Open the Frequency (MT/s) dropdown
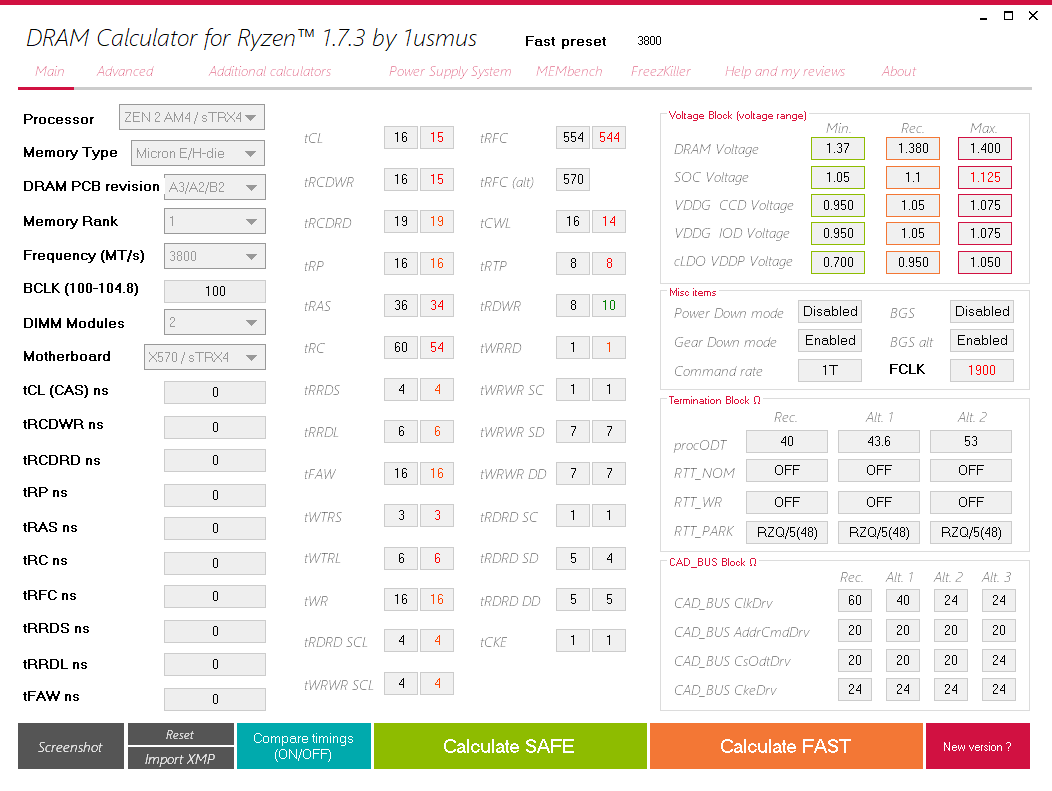The image size is (1052, 791). pos(215,256)
